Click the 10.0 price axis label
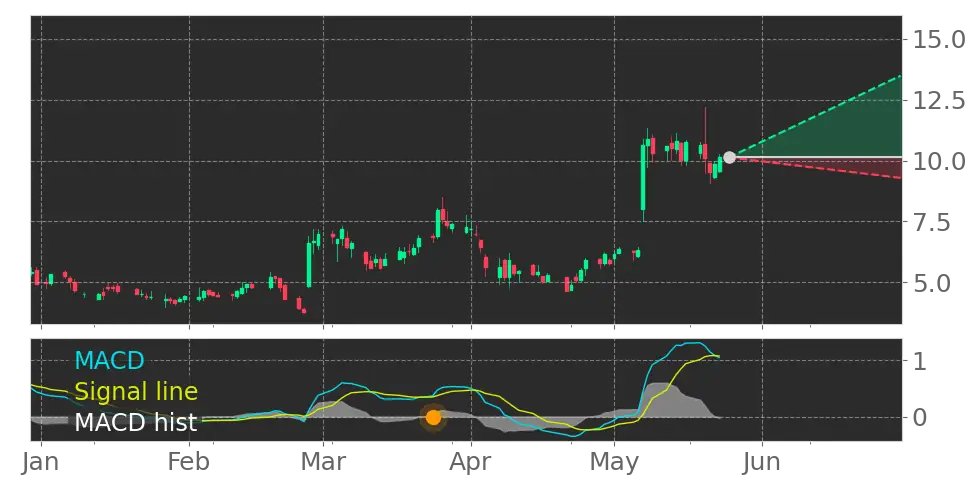The image size is (972, 486). (939, 162)
